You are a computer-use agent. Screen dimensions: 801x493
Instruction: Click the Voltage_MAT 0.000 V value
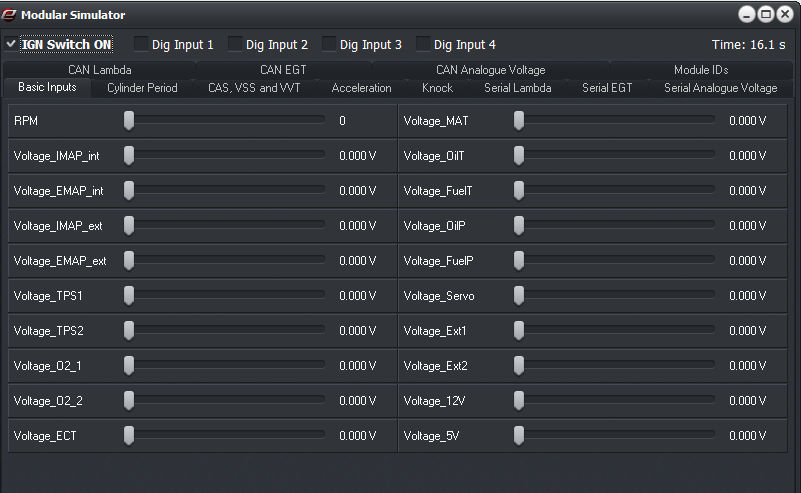(747, 121)
